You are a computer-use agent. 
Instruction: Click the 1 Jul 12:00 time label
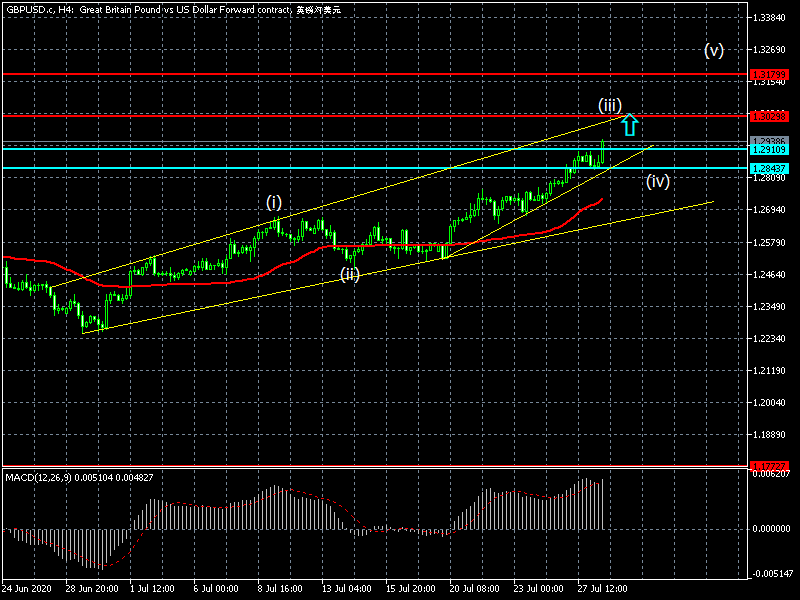[152, 588]
